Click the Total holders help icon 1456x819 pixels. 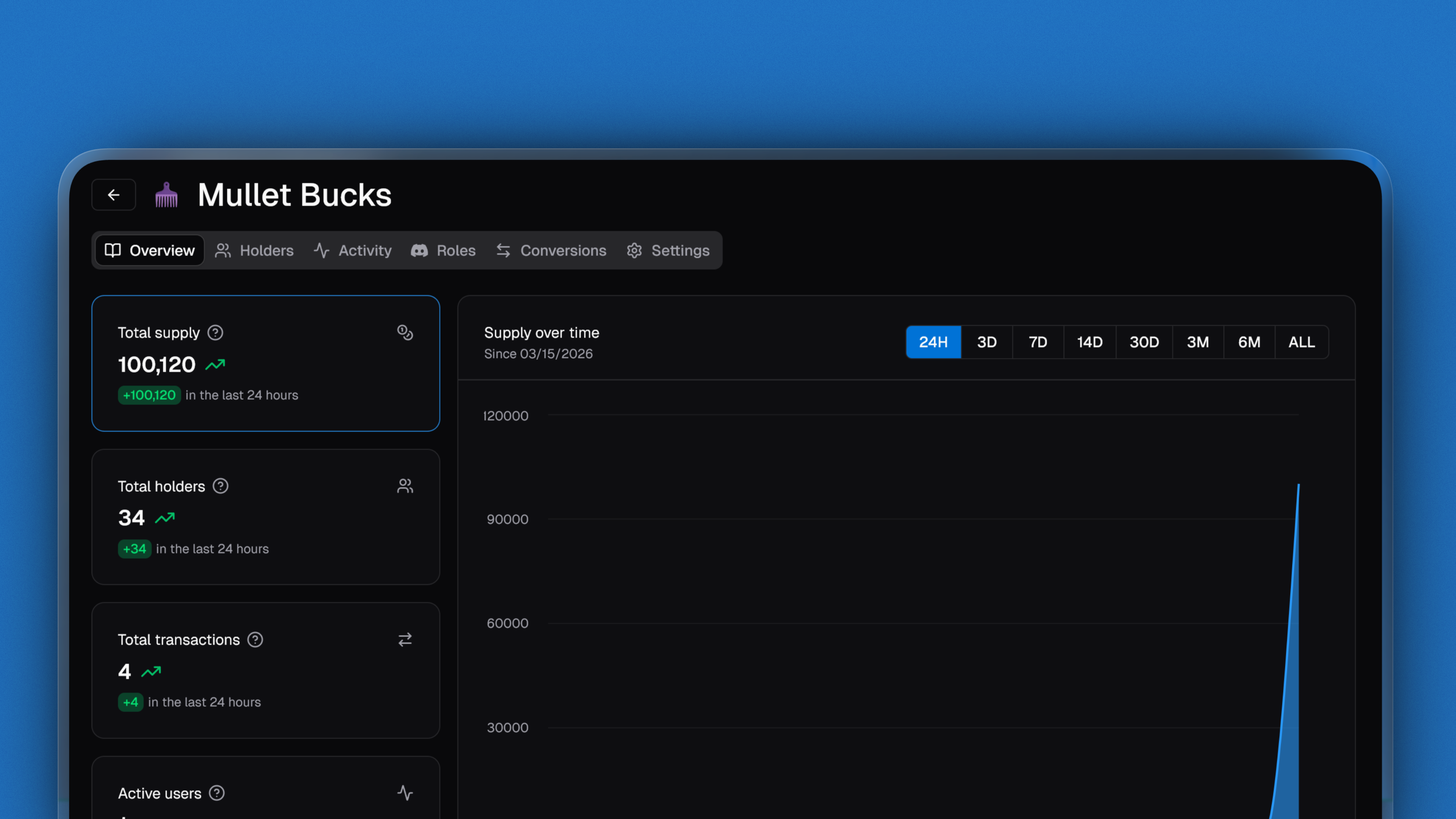click(x=220, y=486)
